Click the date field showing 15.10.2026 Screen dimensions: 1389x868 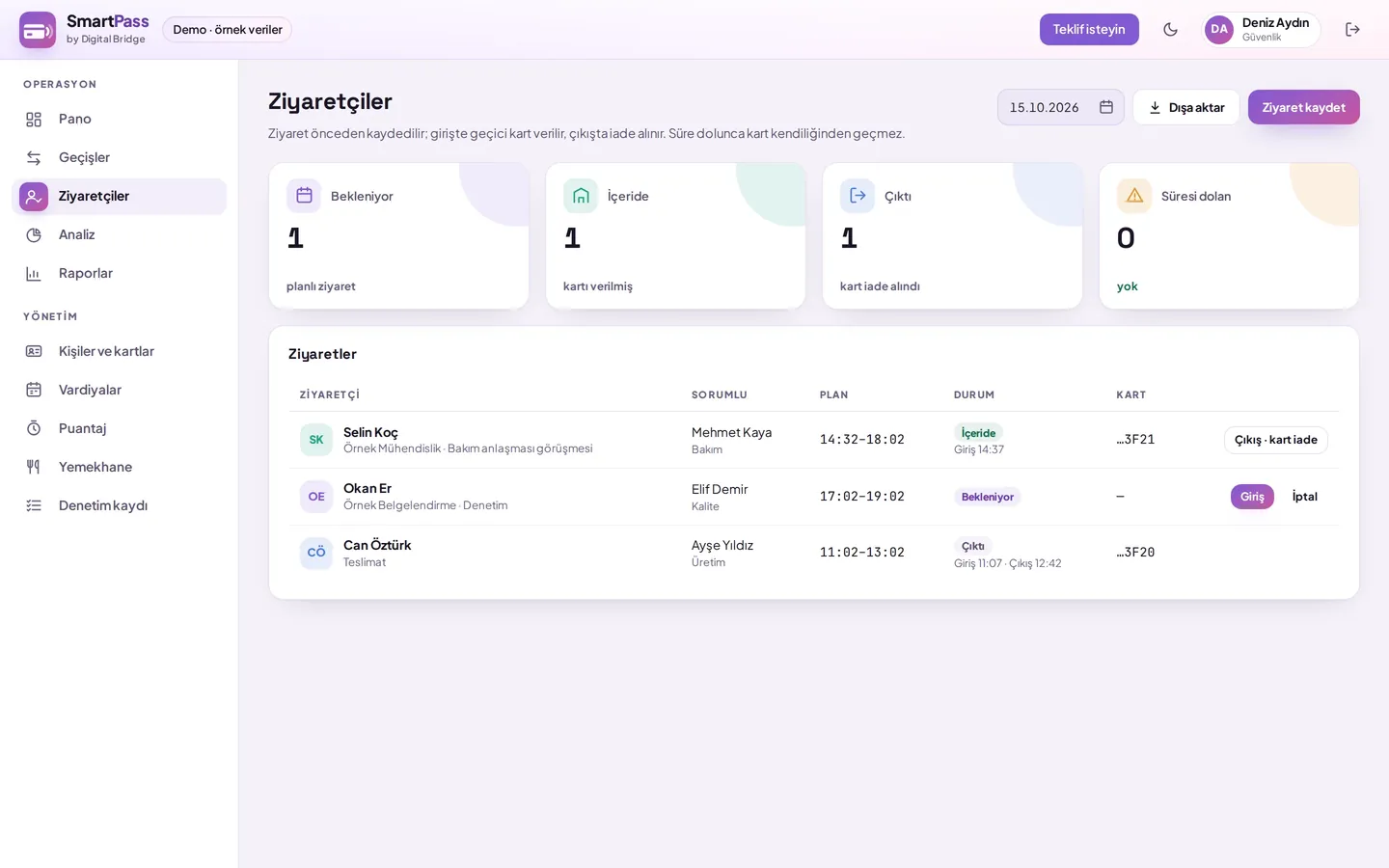(1061, 107)
